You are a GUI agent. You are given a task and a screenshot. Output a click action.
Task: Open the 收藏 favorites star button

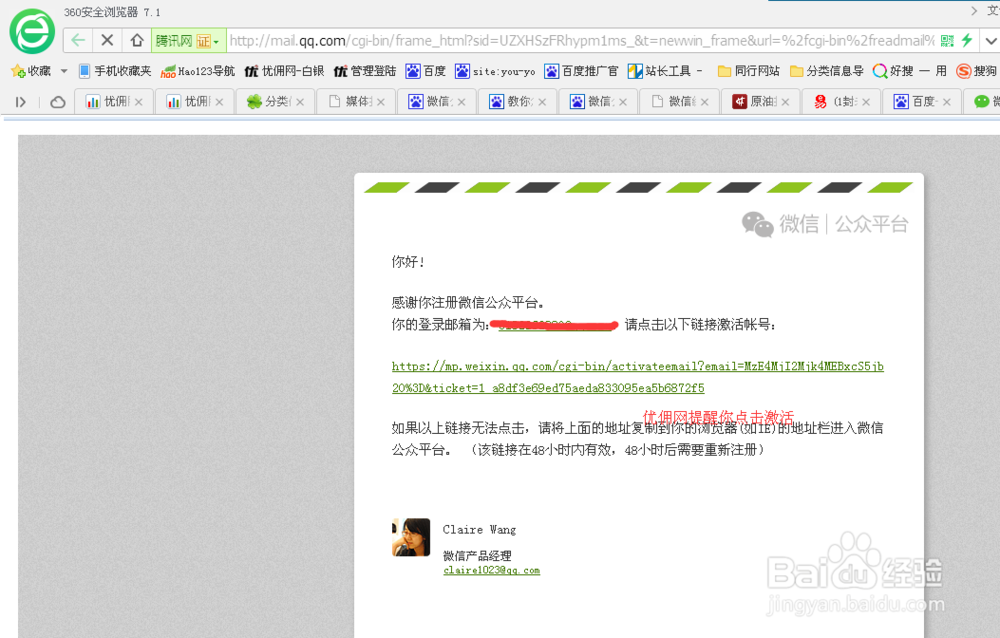tap(31, 71)
